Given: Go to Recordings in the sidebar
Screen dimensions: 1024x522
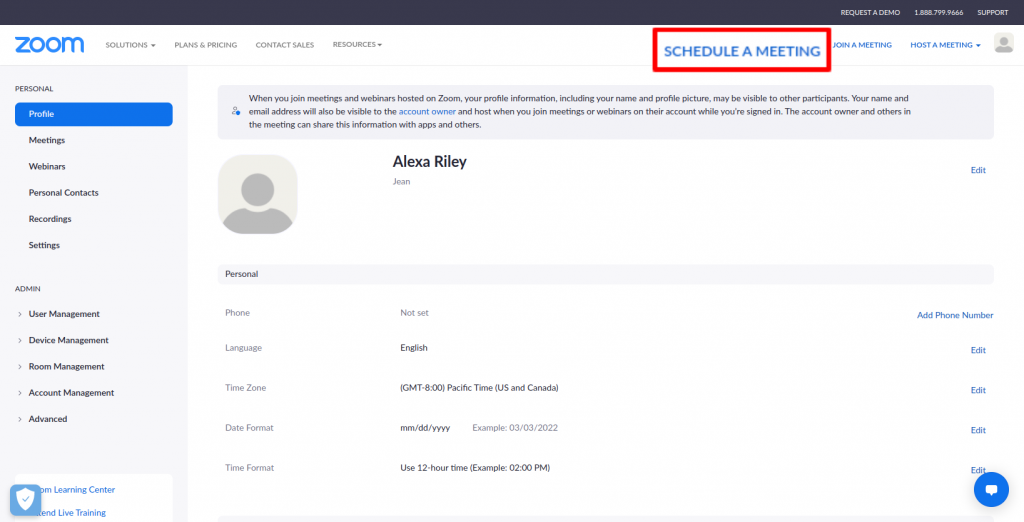Looking at the screenshot, I should pos(50,219).
